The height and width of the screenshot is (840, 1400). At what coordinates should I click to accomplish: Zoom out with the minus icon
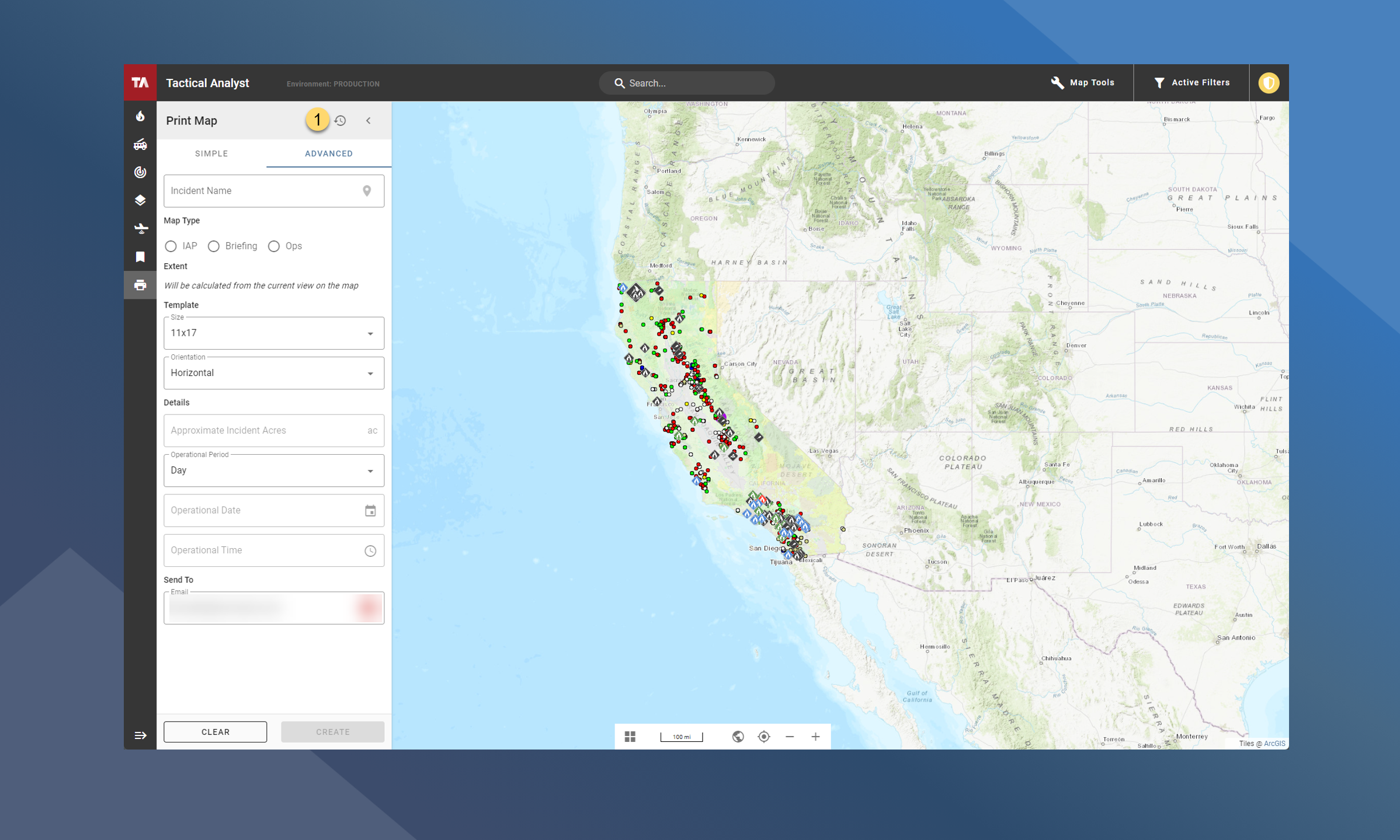(790, 737)
